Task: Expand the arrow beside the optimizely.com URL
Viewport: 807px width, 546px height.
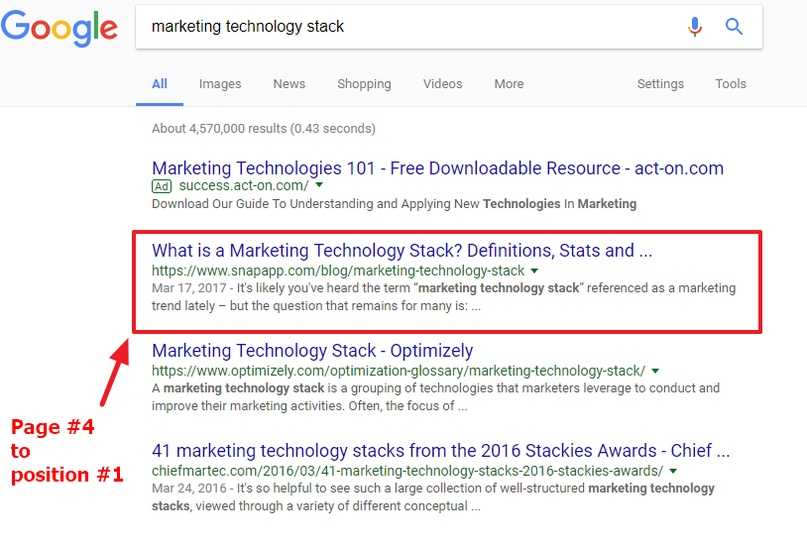Action: tap(655, 371)
